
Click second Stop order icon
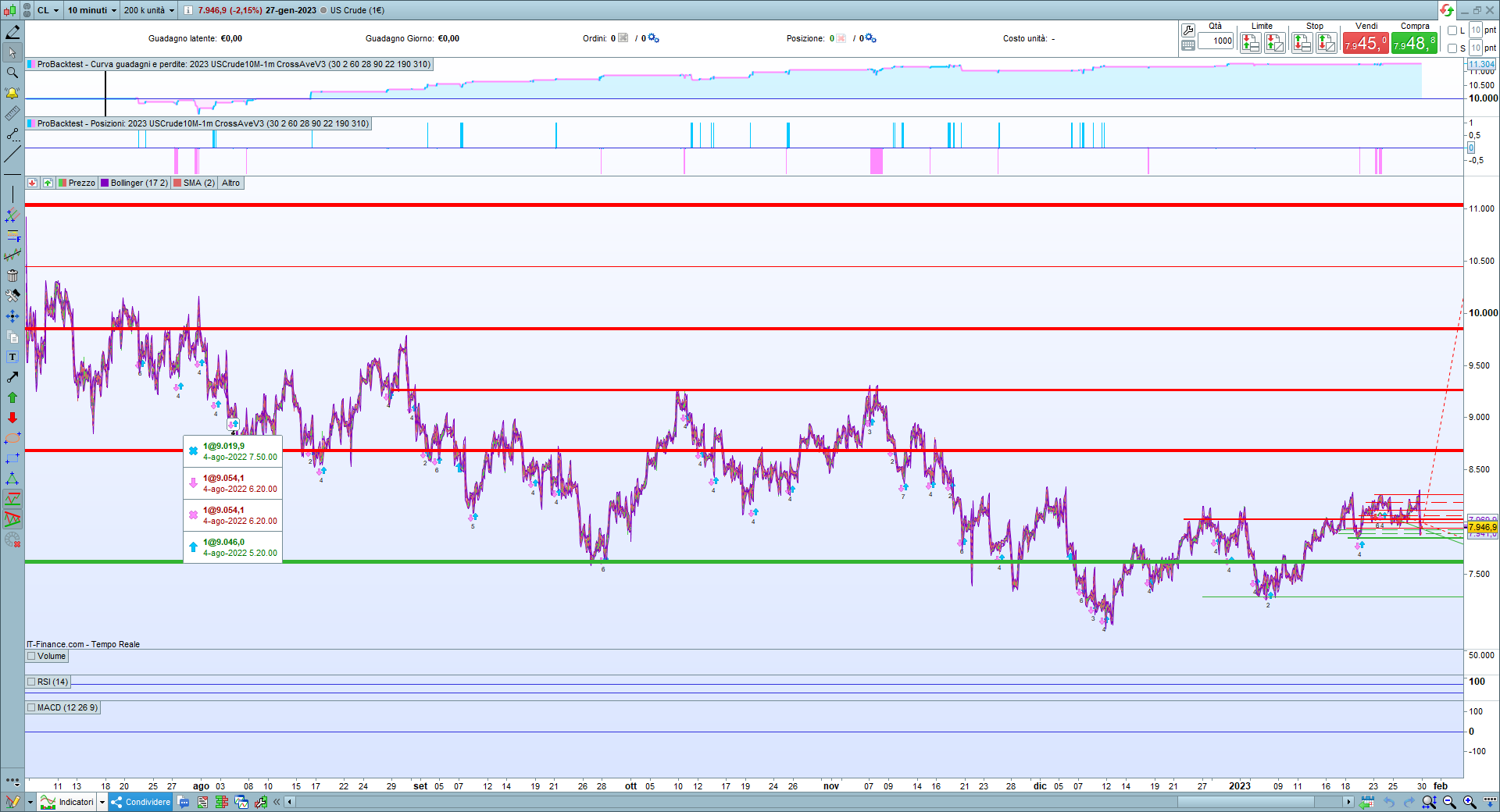click(x=1327, y=43)
